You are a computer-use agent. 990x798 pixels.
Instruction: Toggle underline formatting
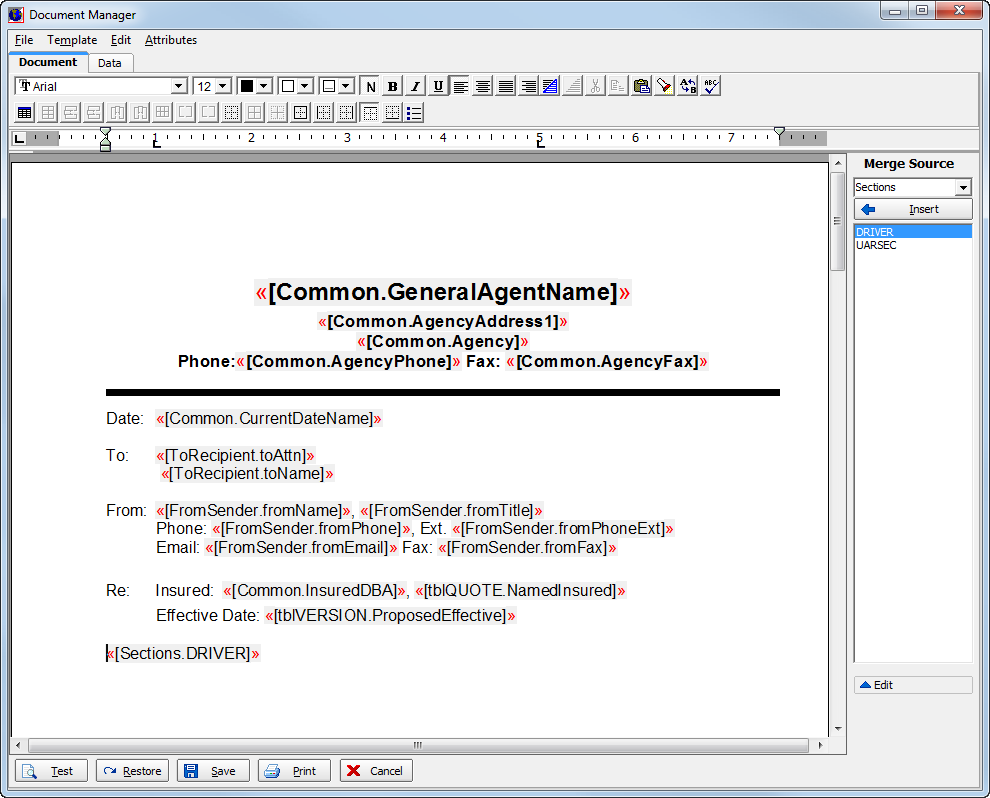438,86
